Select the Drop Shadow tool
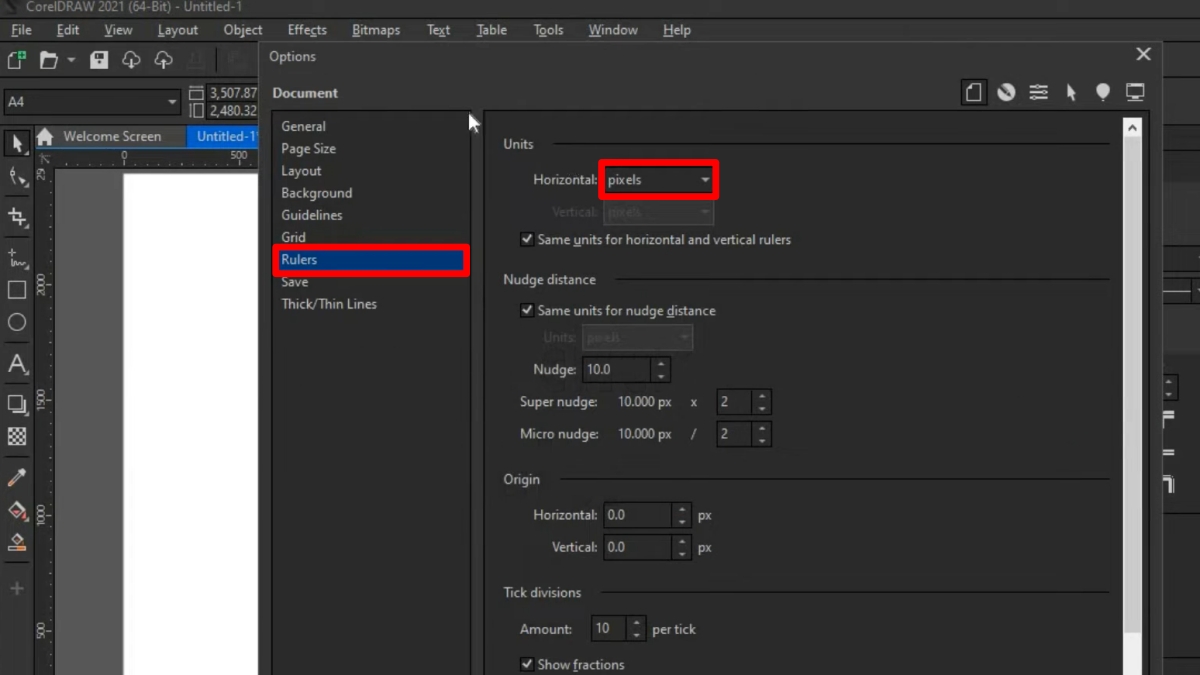Image resolution: width=1200 pixels, height=675 pixels. (17, 405)
